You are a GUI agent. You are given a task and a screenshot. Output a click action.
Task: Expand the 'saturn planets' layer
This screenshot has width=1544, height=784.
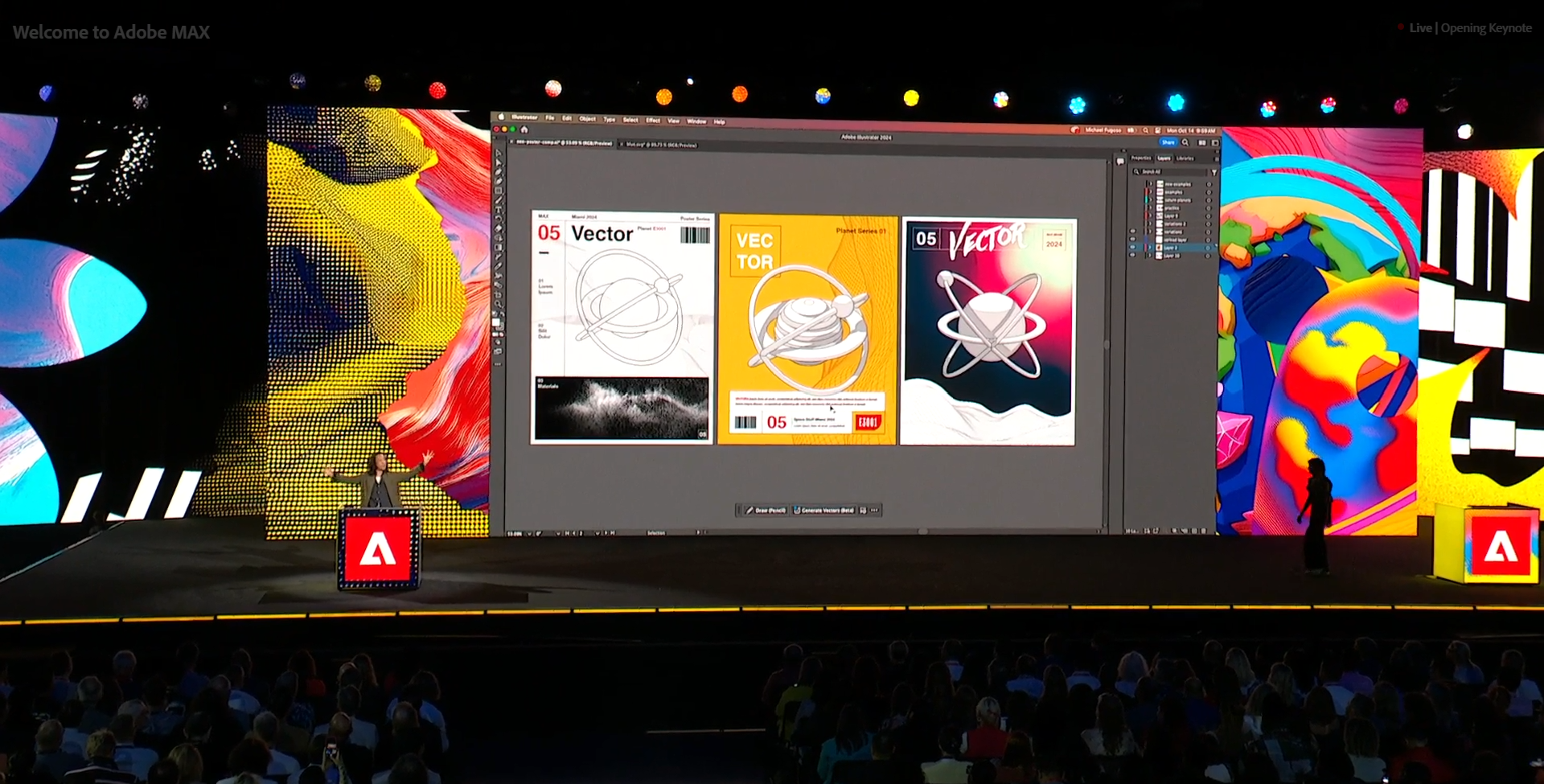click(1151, 200)
